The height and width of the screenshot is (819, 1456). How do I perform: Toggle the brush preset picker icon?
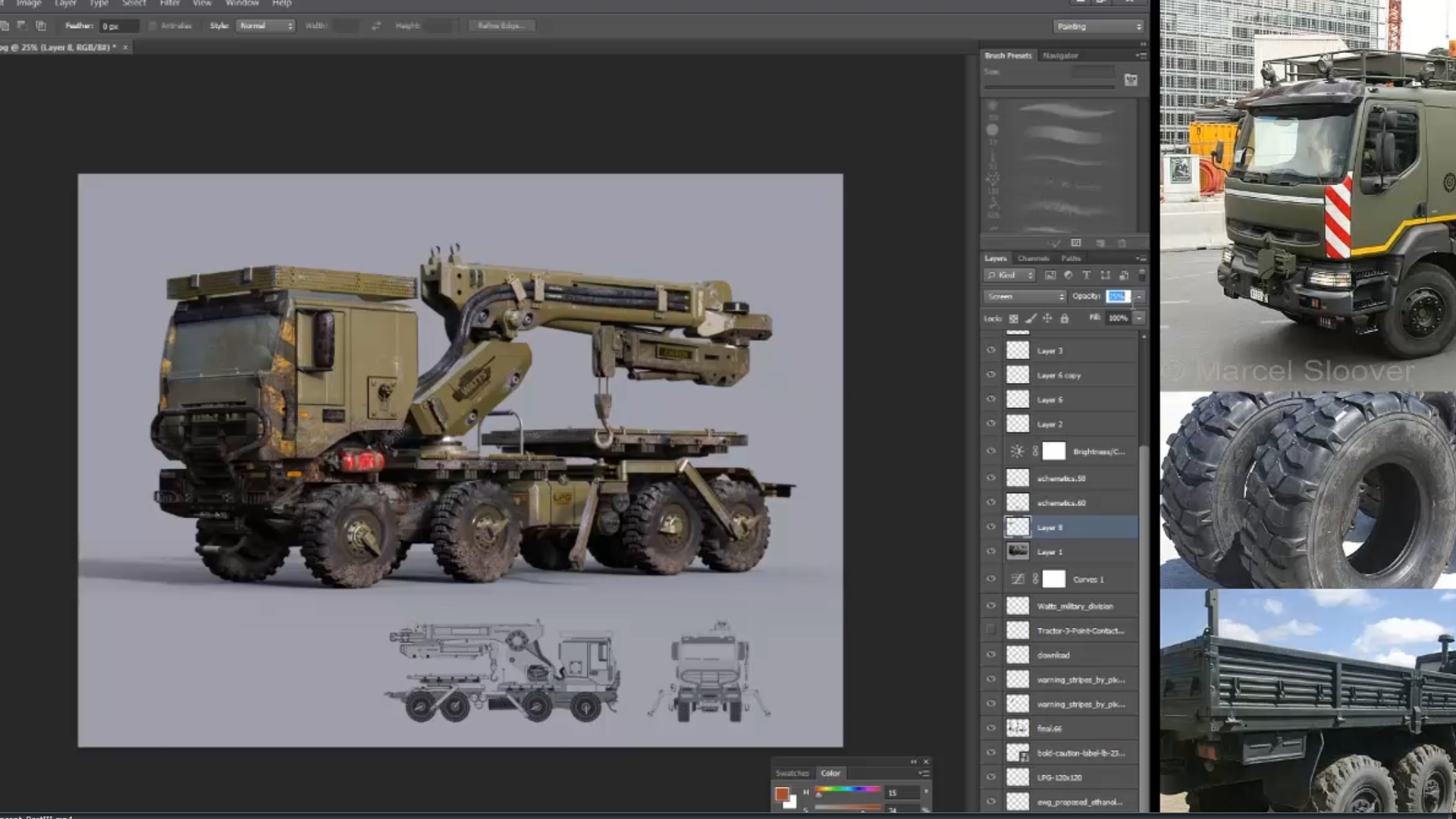1131,80
